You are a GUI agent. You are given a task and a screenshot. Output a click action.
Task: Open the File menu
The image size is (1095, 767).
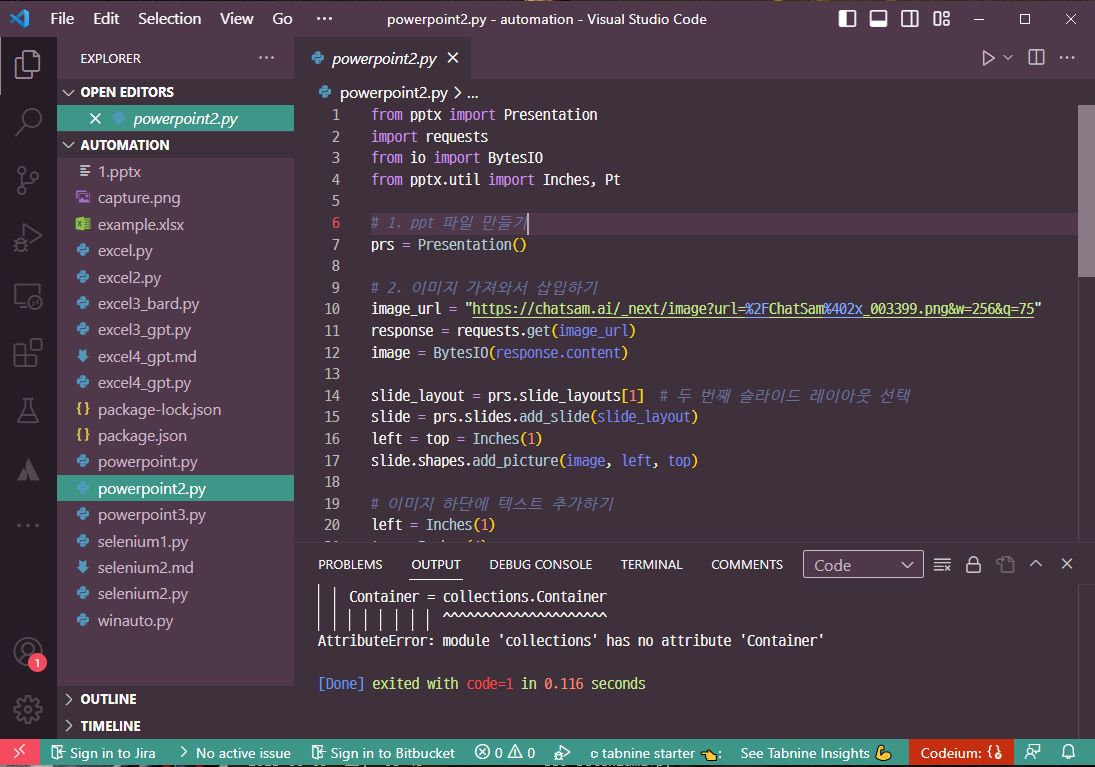tap(62, 19)
